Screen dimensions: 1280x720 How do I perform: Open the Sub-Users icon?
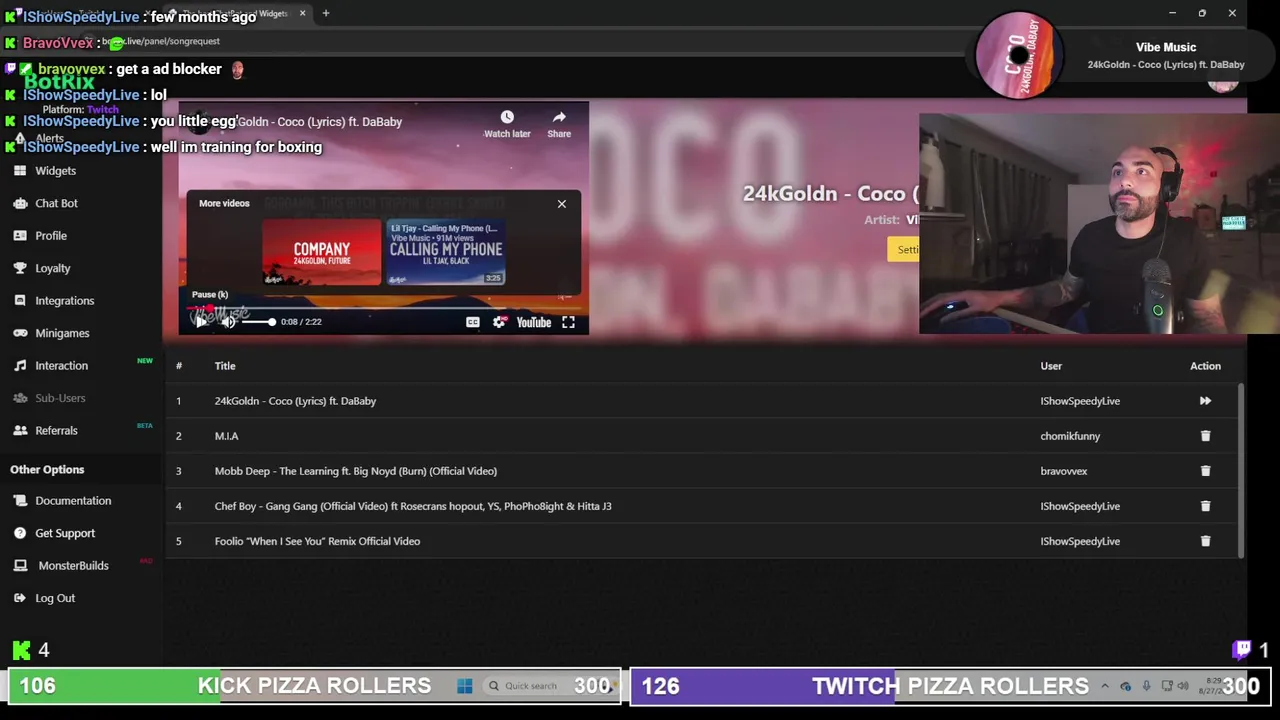[x=20, y=398]
